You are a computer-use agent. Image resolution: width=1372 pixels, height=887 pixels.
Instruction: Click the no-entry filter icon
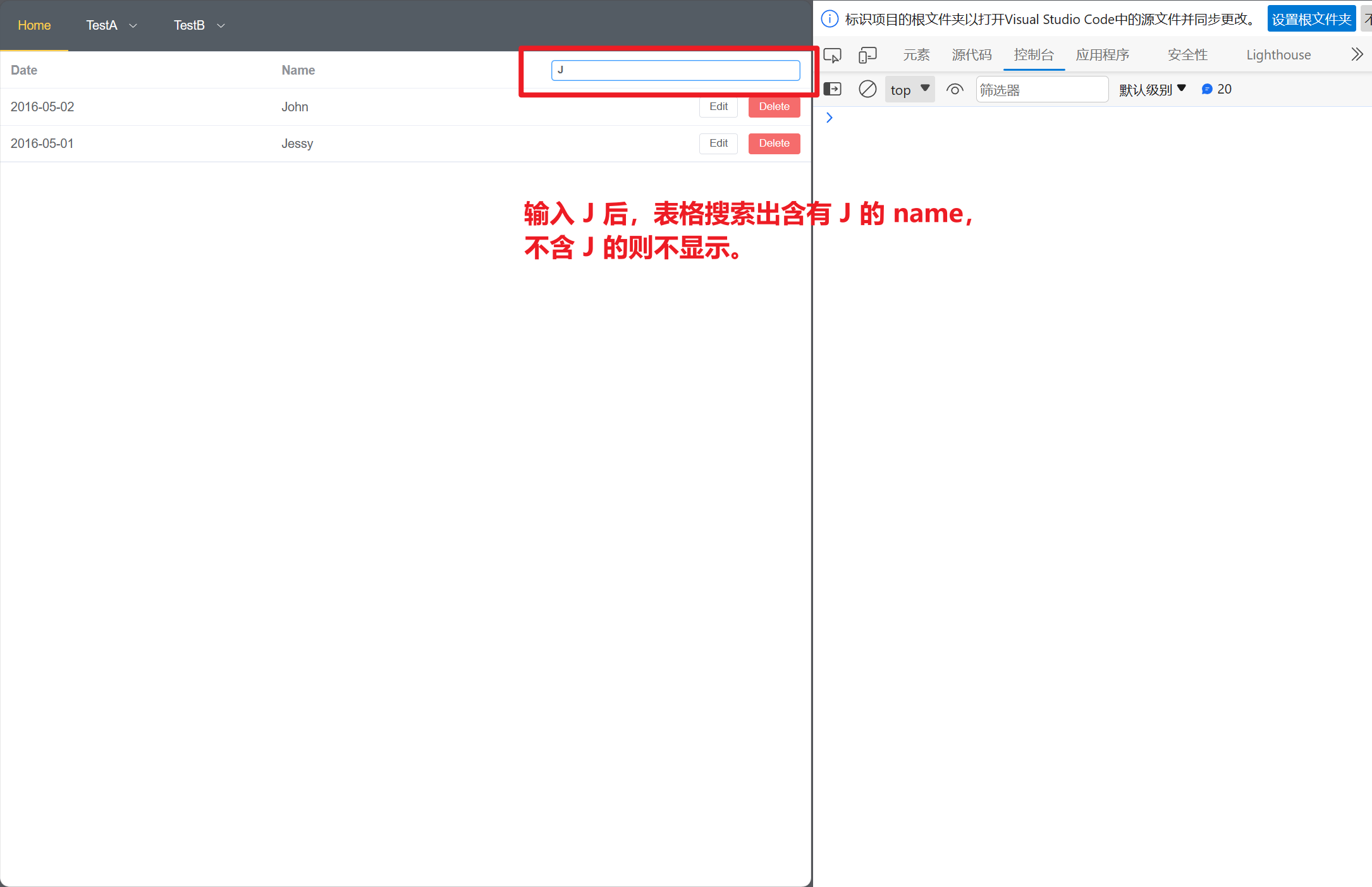pos(866,90)
